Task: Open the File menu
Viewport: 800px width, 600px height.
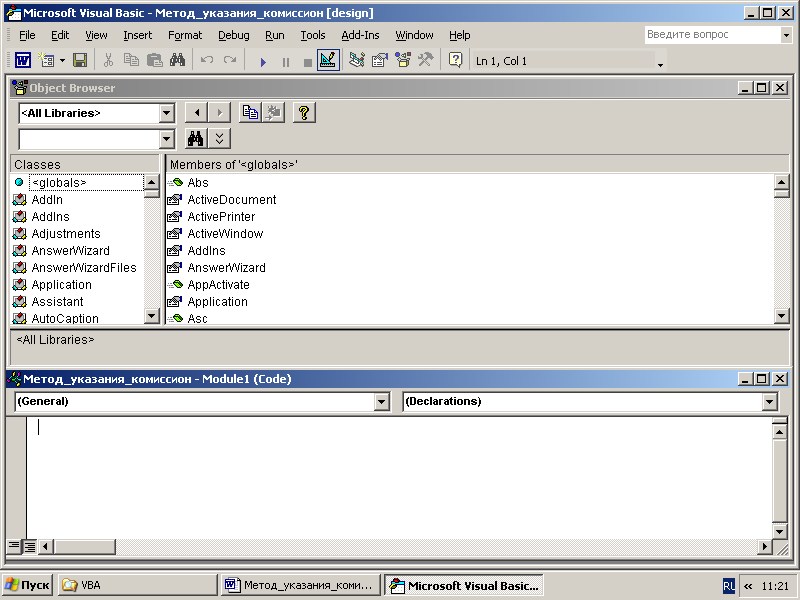Action: tap(27, 35)
